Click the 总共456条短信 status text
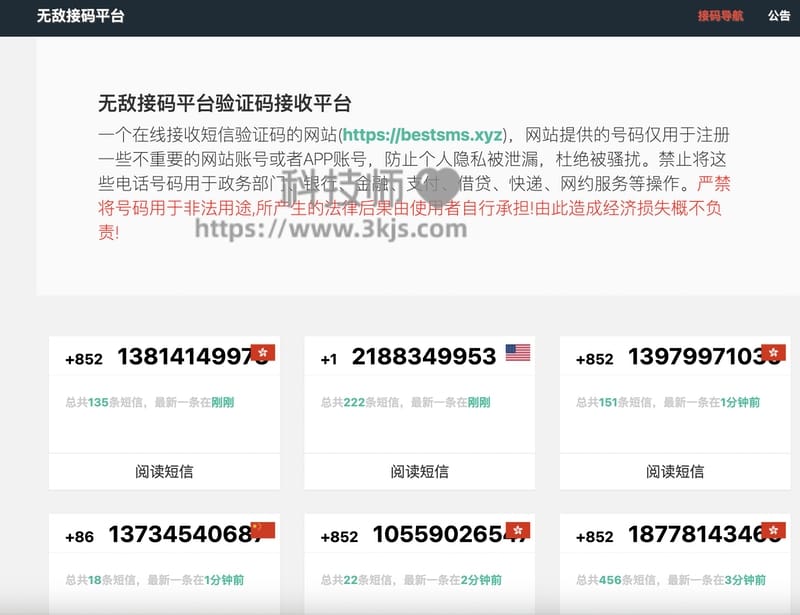This screenshot has width=800, height=615. tap(671, 580)
